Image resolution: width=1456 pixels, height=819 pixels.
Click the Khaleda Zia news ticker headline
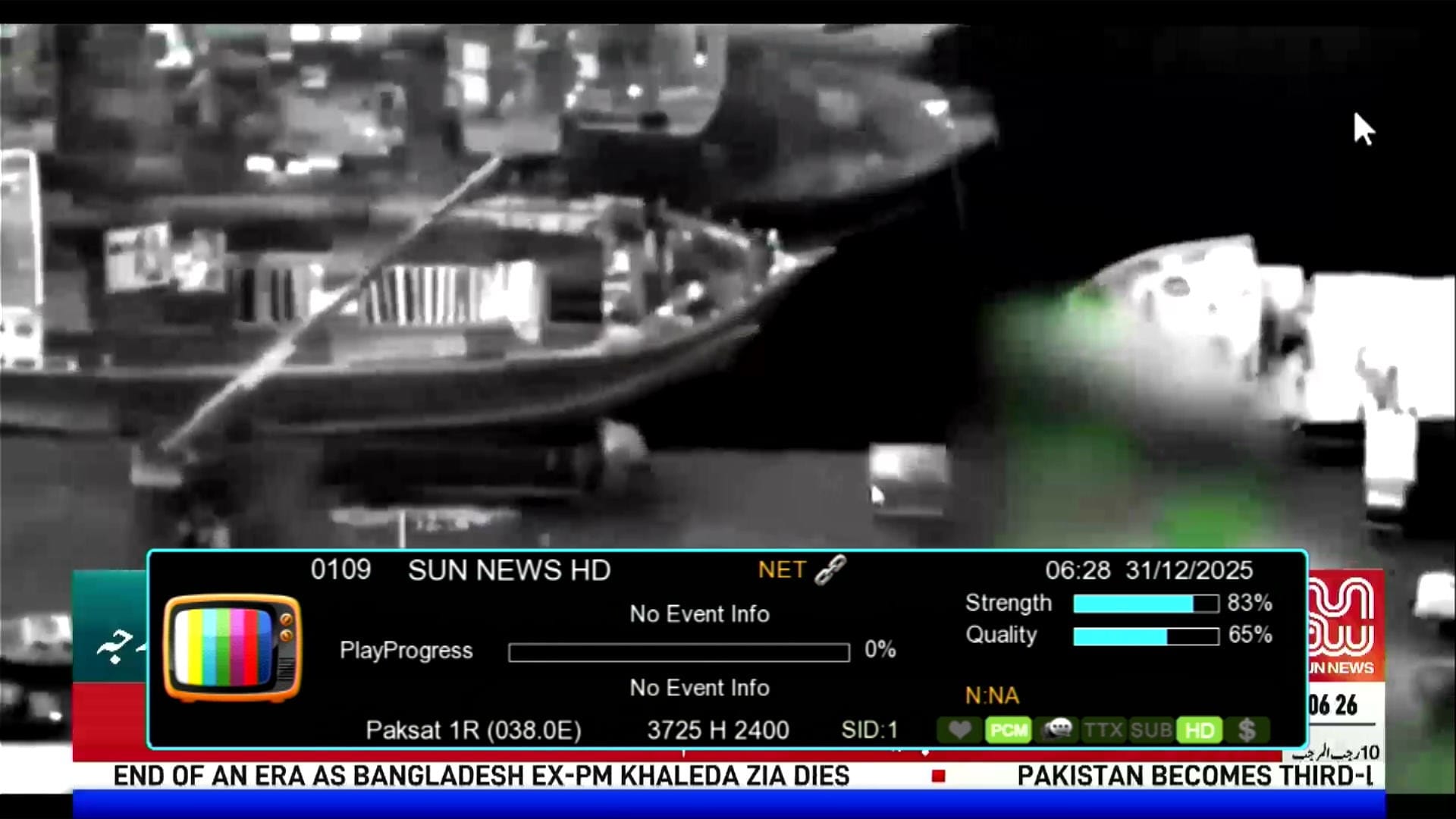481,776
